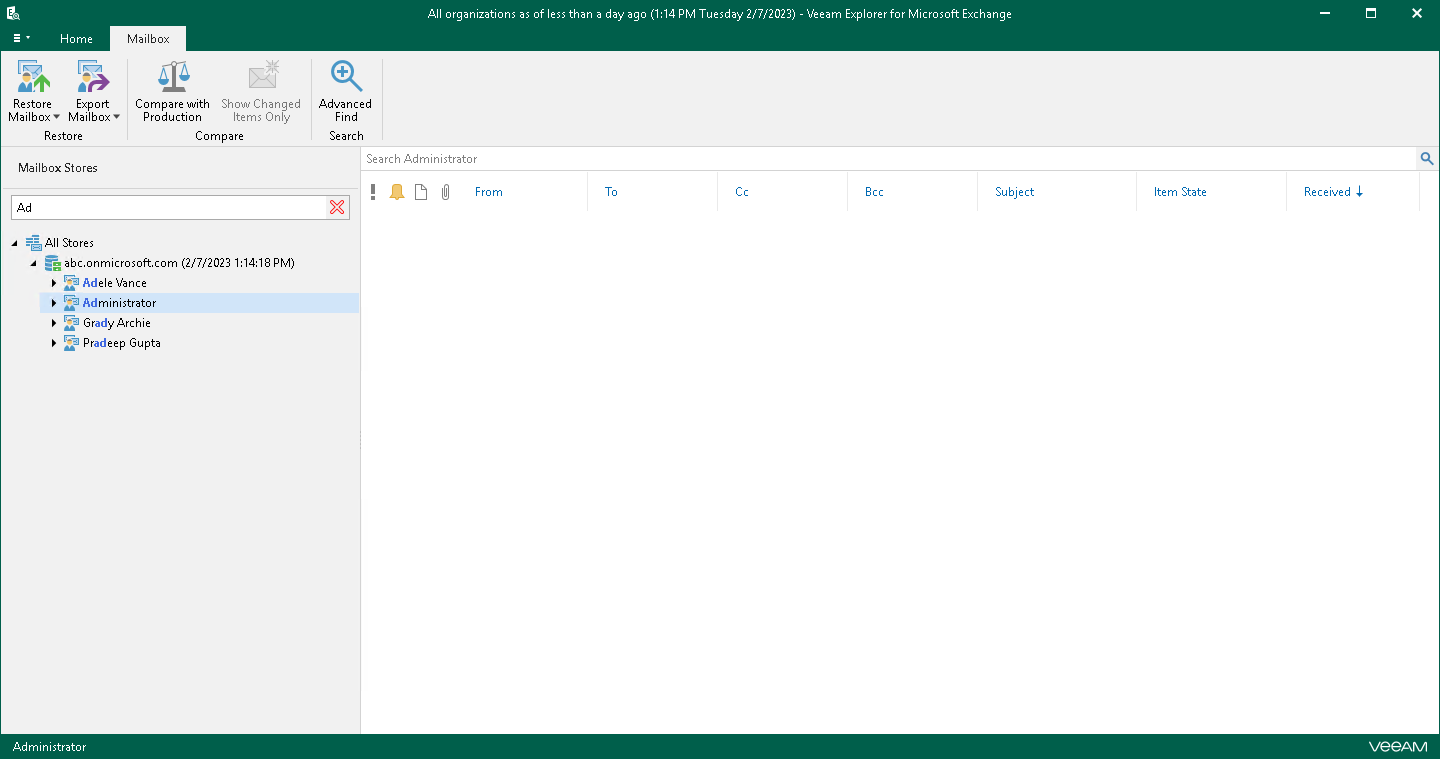Collapse the abc.onmicrosoft.com node
This screenshot has width=1440, height=759.
pyautogui.click(x=34, y=263)
